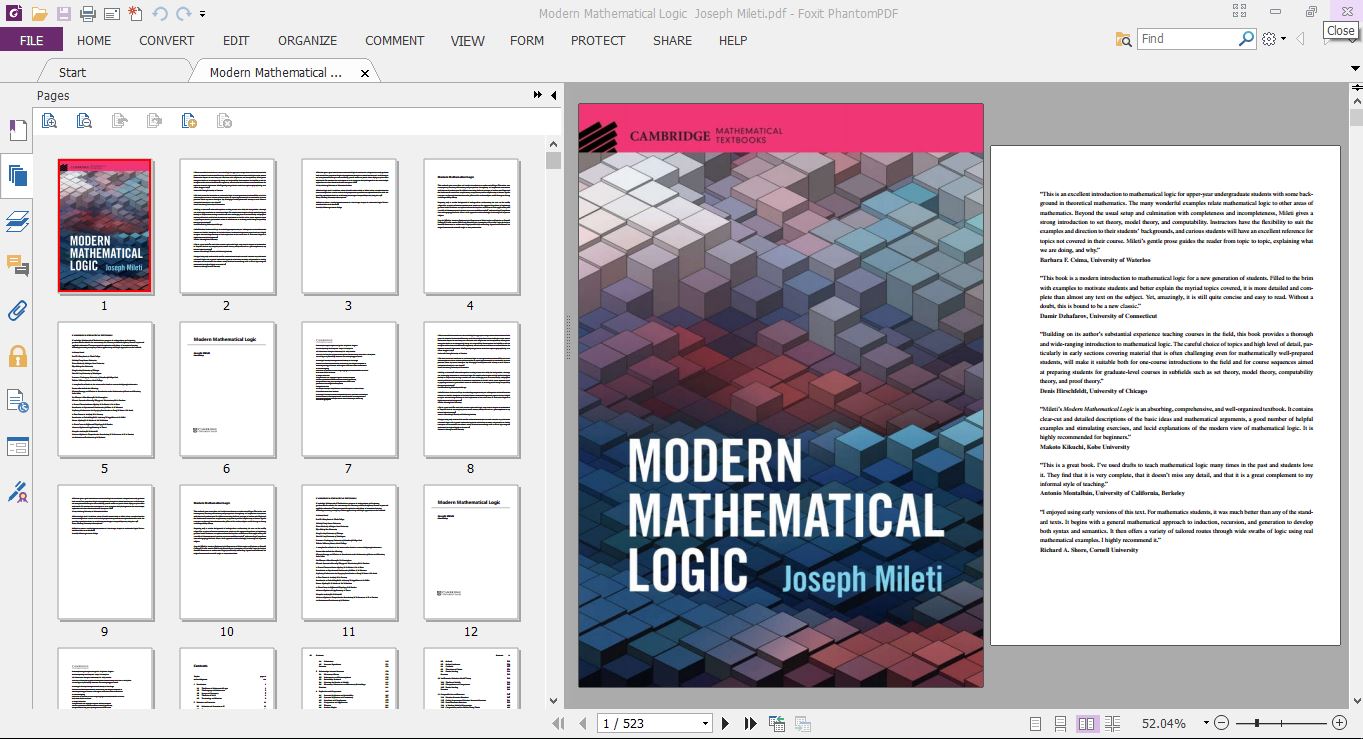Screen dimensions: 1363x739
Task: Collapse the Pages navigation panel
Action: coord(554,95)
